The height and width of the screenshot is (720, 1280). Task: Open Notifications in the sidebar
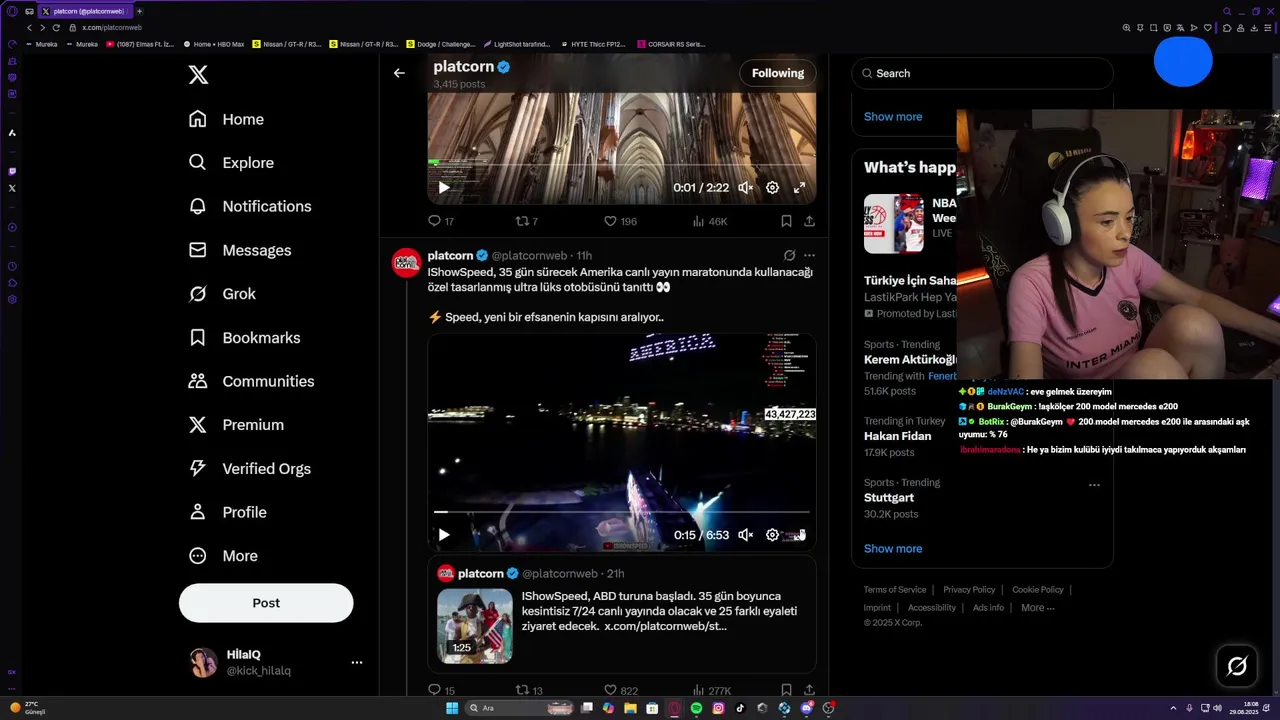click(250, 206)
